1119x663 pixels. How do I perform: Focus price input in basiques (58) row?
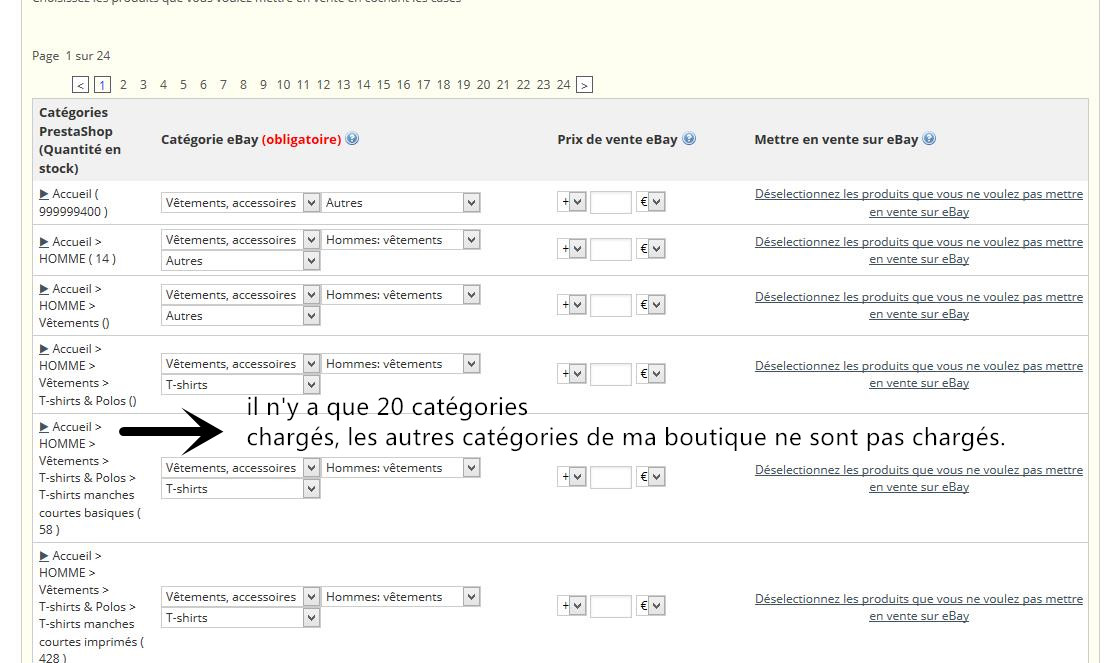611,477
